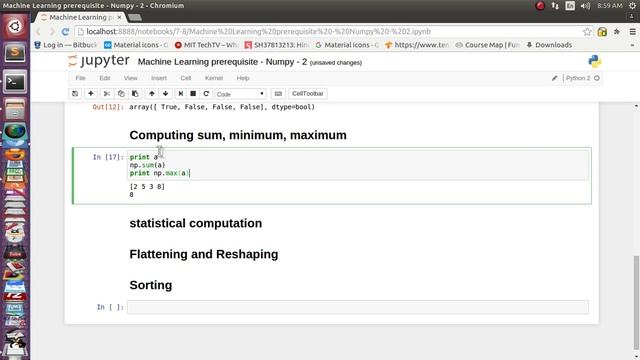Click the address bar URL
Image resolution: width=640 pixels, height=360 pixels.
tap(258, 31)
